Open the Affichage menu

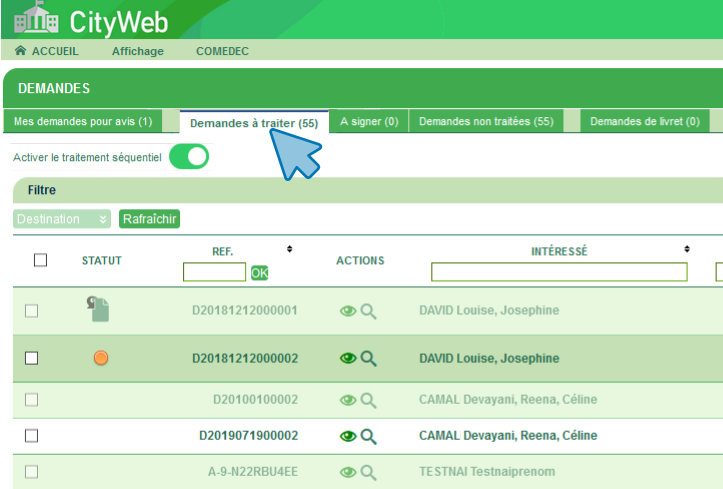click(137, 51)
